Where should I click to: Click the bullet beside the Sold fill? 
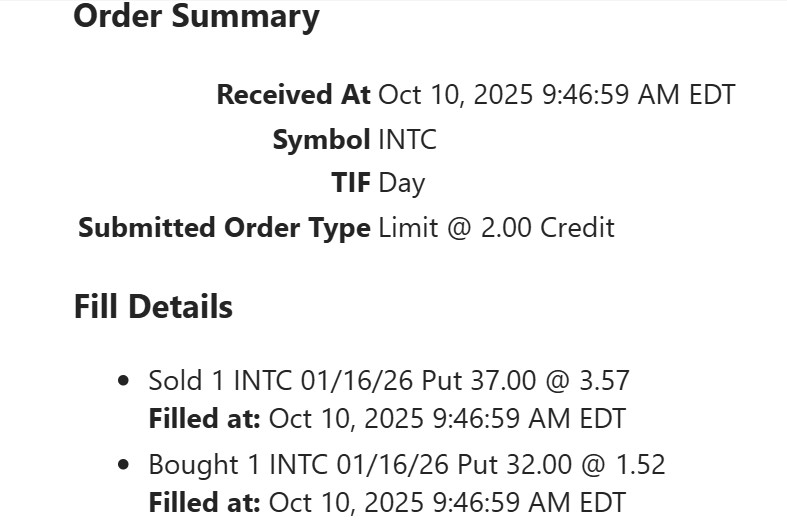click(124, 381)
